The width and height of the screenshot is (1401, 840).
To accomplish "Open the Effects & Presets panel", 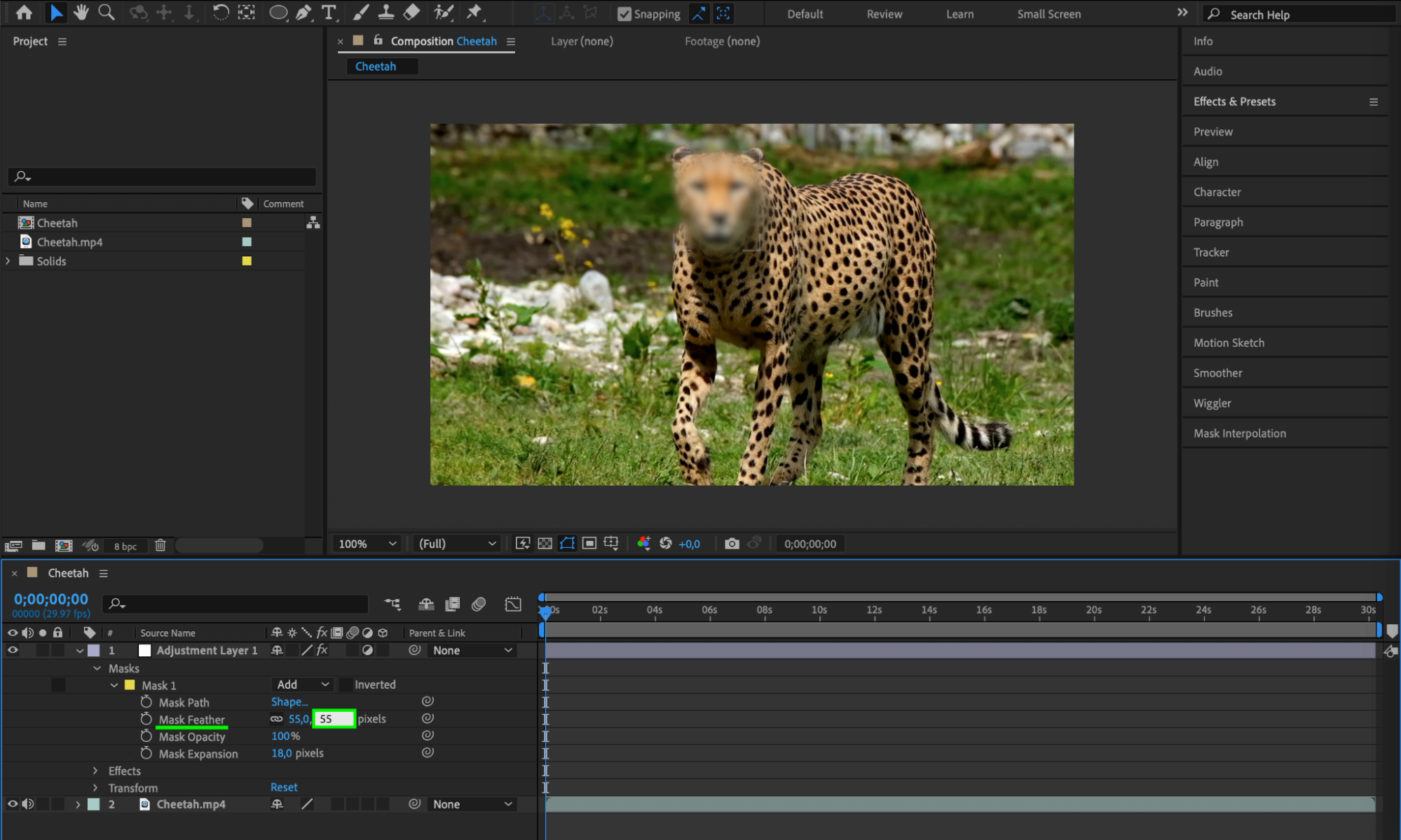I will (x=1234, y=102).
